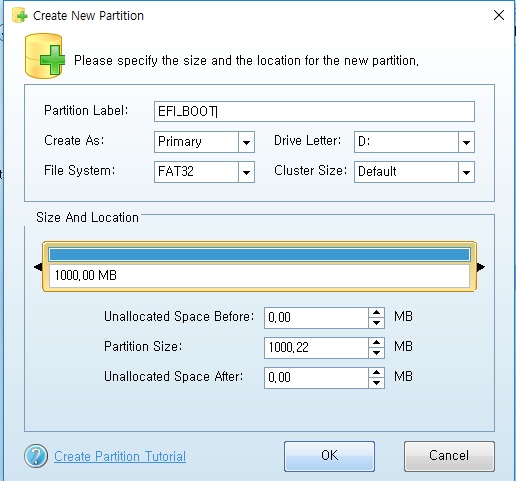Open the File System FAT32 dropdown
The image size is (516, 481).
click(x=246, y=172)
